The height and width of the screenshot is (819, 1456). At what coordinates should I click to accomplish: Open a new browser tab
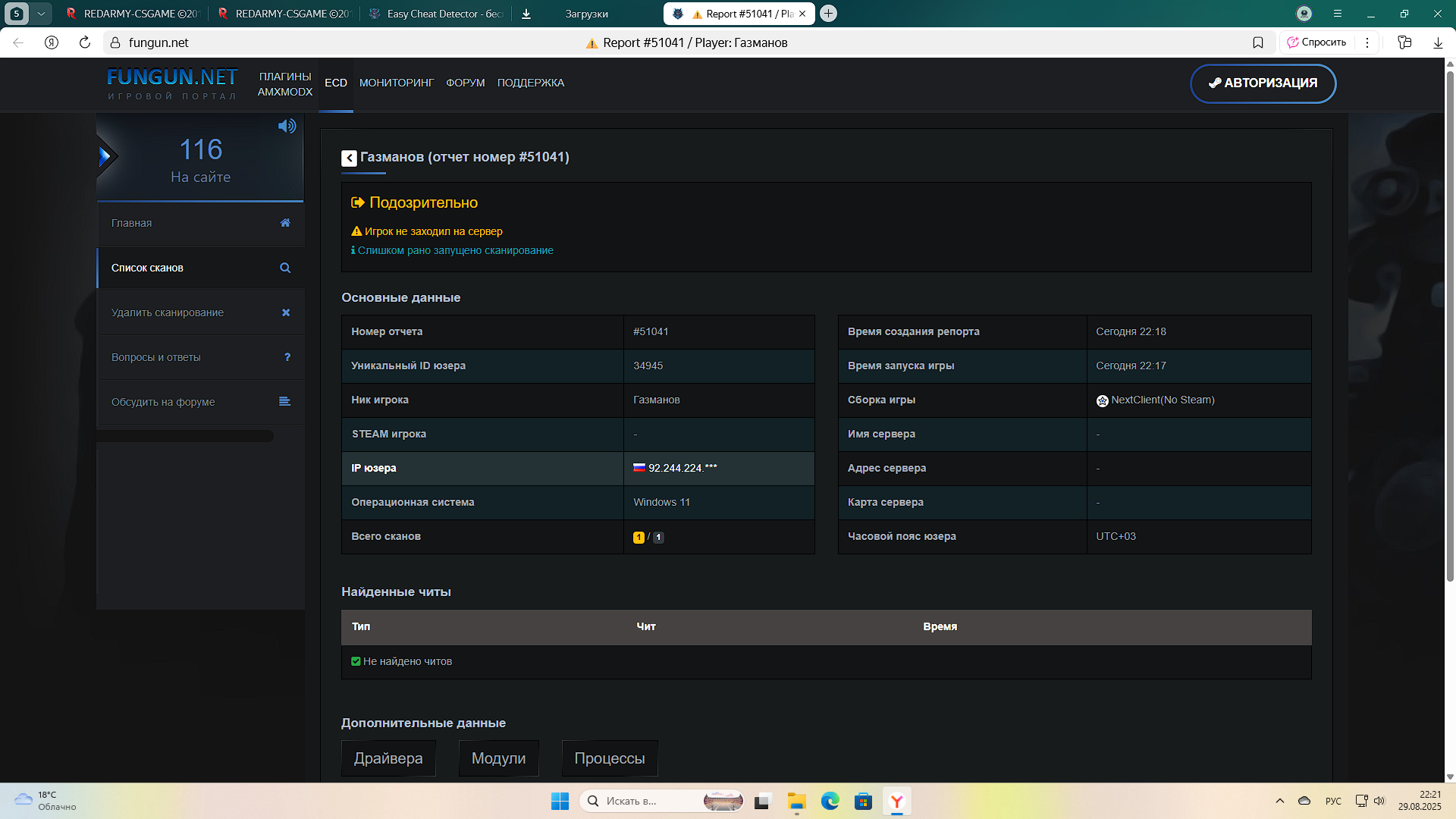click(829, 14)
